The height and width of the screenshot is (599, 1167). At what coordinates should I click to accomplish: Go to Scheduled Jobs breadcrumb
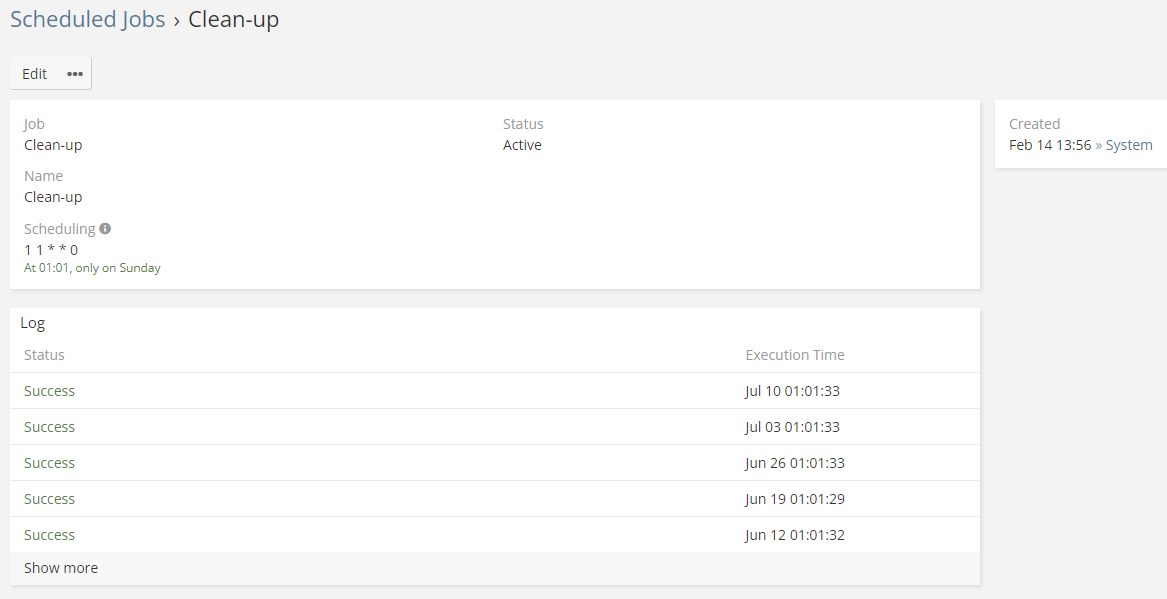(x=88, y=19)
